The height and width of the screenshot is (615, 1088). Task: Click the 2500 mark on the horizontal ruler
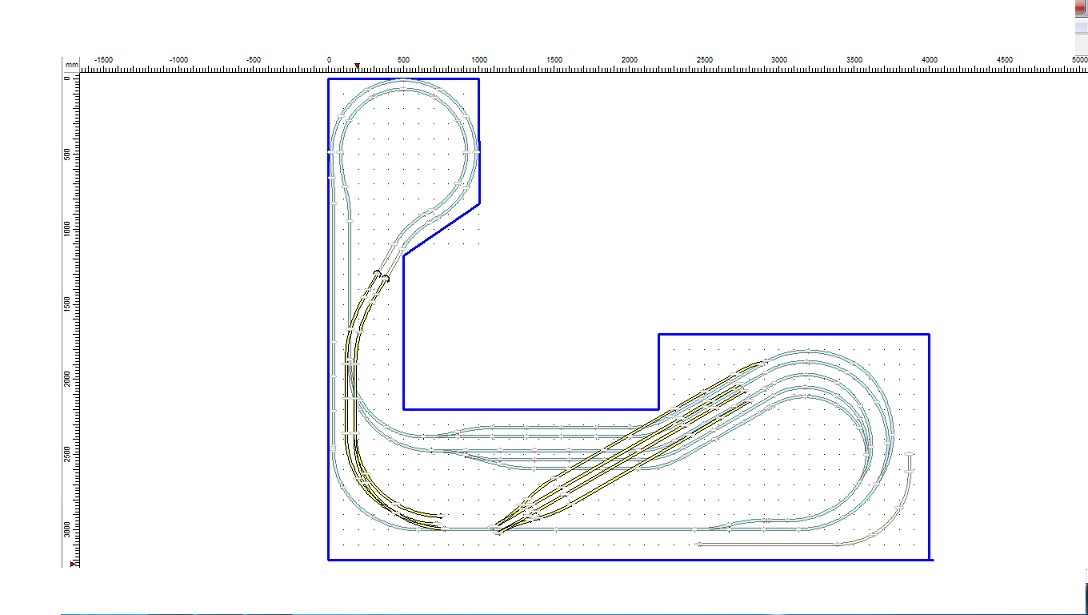(x=704, y=61)
